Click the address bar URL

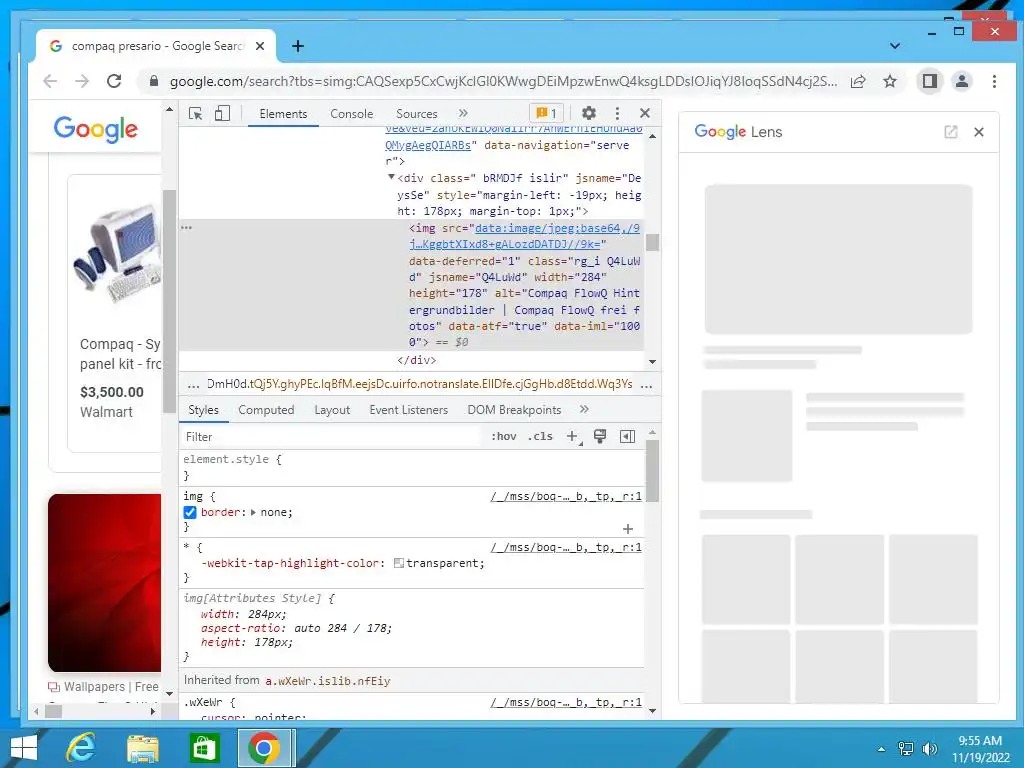pyautogui.click(x=503, y=81)
